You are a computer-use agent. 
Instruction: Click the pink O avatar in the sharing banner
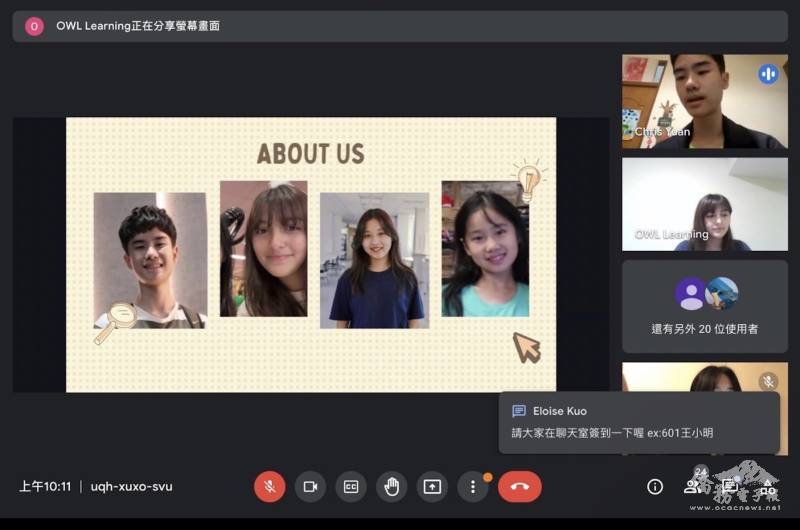click(34, 26)
